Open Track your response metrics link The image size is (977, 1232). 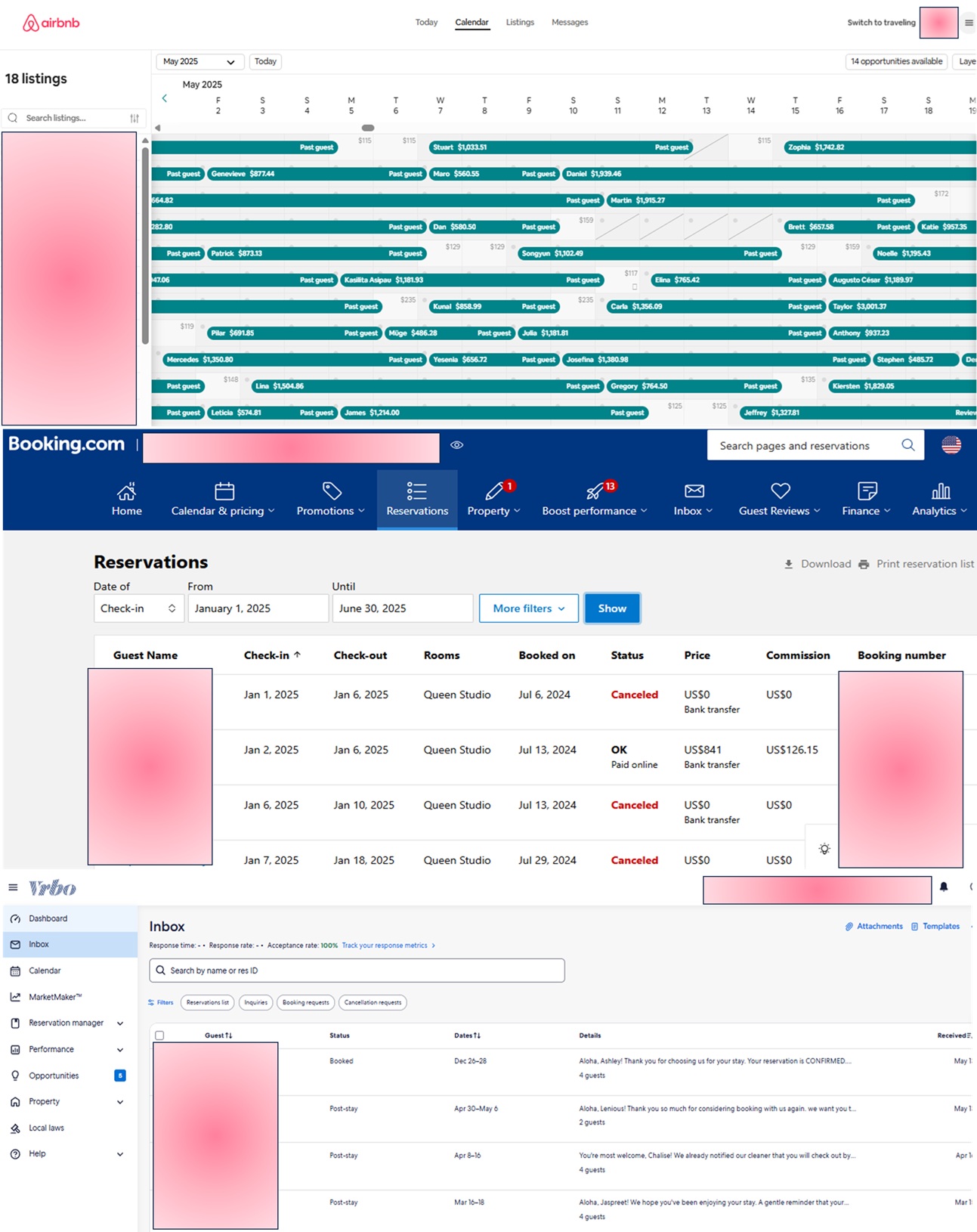tap(388, 946)
